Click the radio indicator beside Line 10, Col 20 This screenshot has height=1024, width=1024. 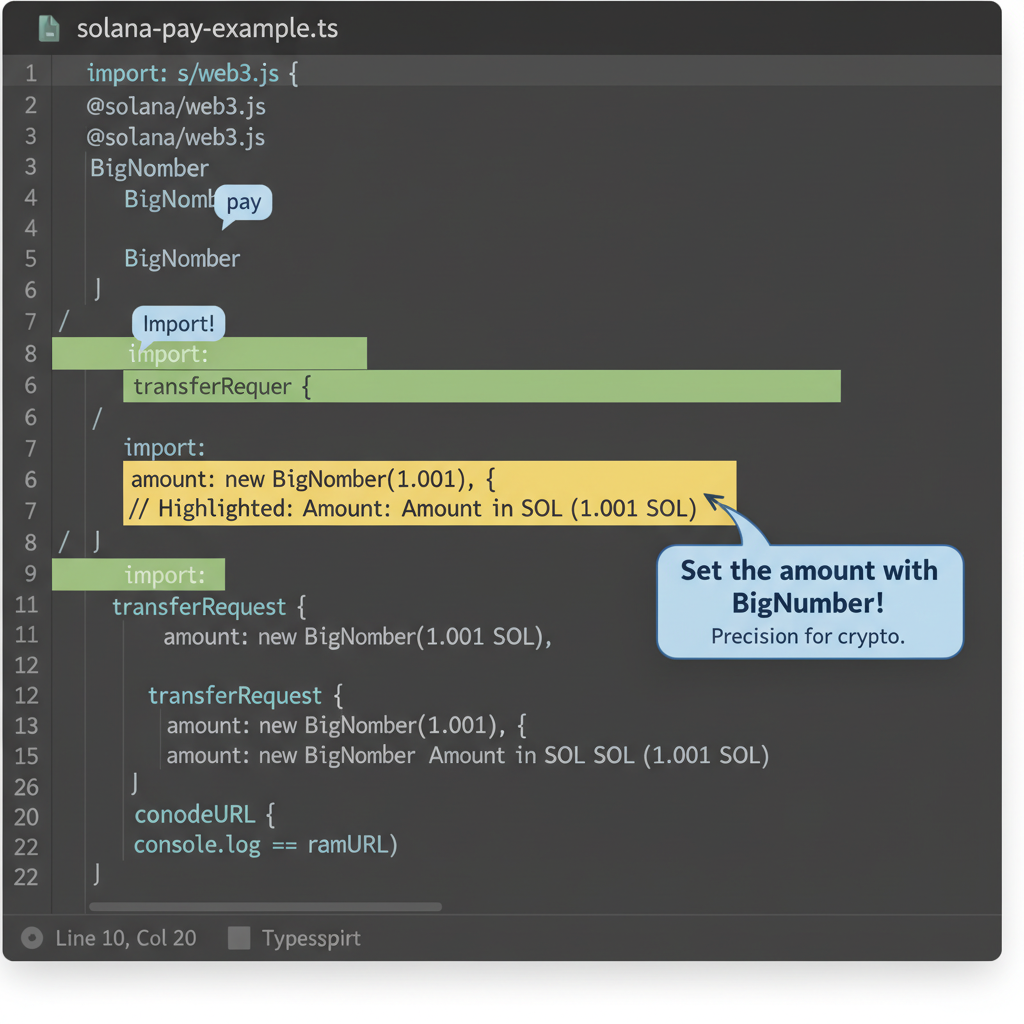click(31, 938)
